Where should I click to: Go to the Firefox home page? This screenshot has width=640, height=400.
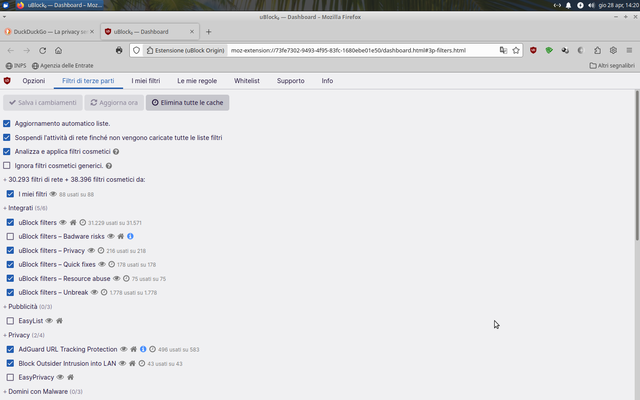[58, 50]
